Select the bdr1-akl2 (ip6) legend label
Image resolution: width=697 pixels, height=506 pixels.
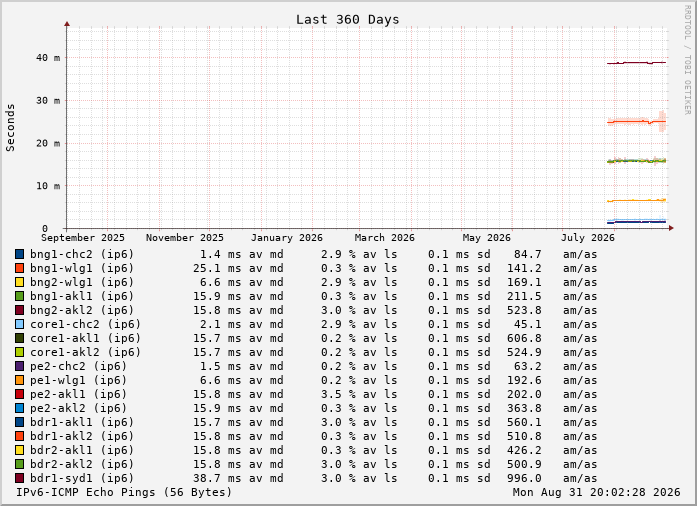coord(82,436)
